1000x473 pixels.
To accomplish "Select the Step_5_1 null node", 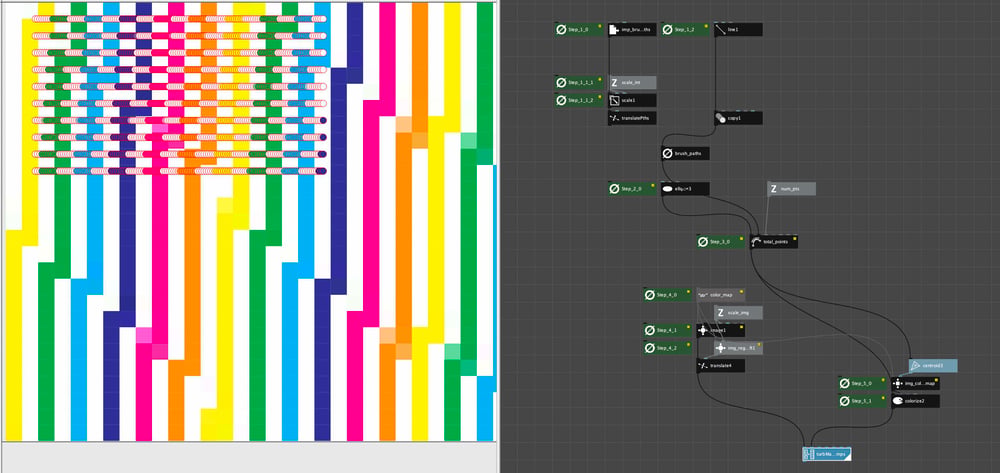I will point(862,401).
